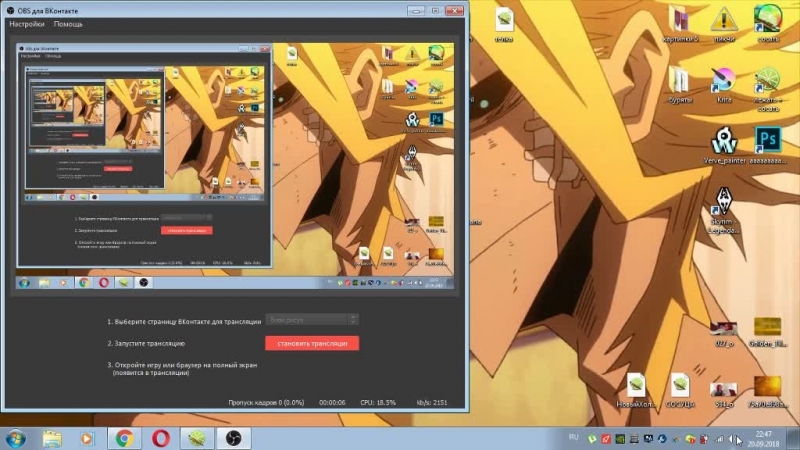
Task: Open the media player taskbar icon
Action: coord(87,438)
